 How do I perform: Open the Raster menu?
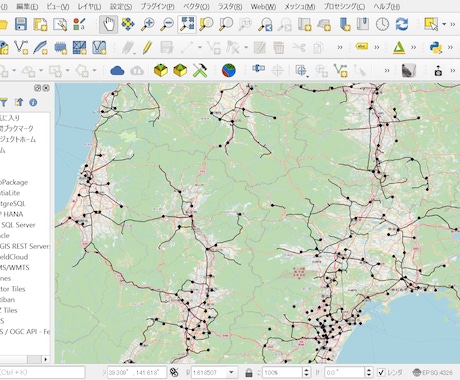pyautogui.click(x=230, y=7)
